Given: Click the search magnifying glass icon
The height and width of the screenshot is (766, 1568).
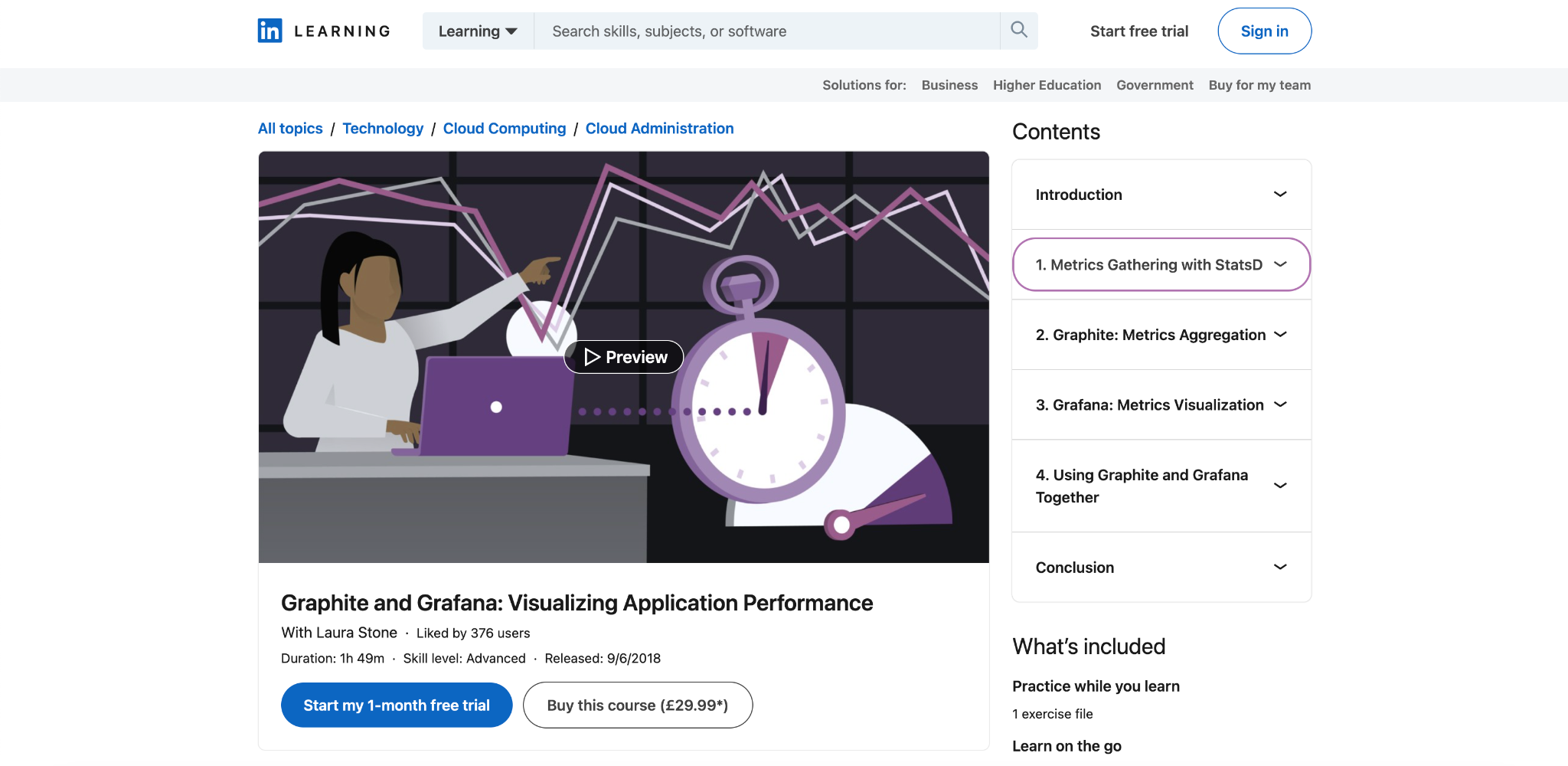Looking at the screenshot, I should click(x=1018, y=31).
